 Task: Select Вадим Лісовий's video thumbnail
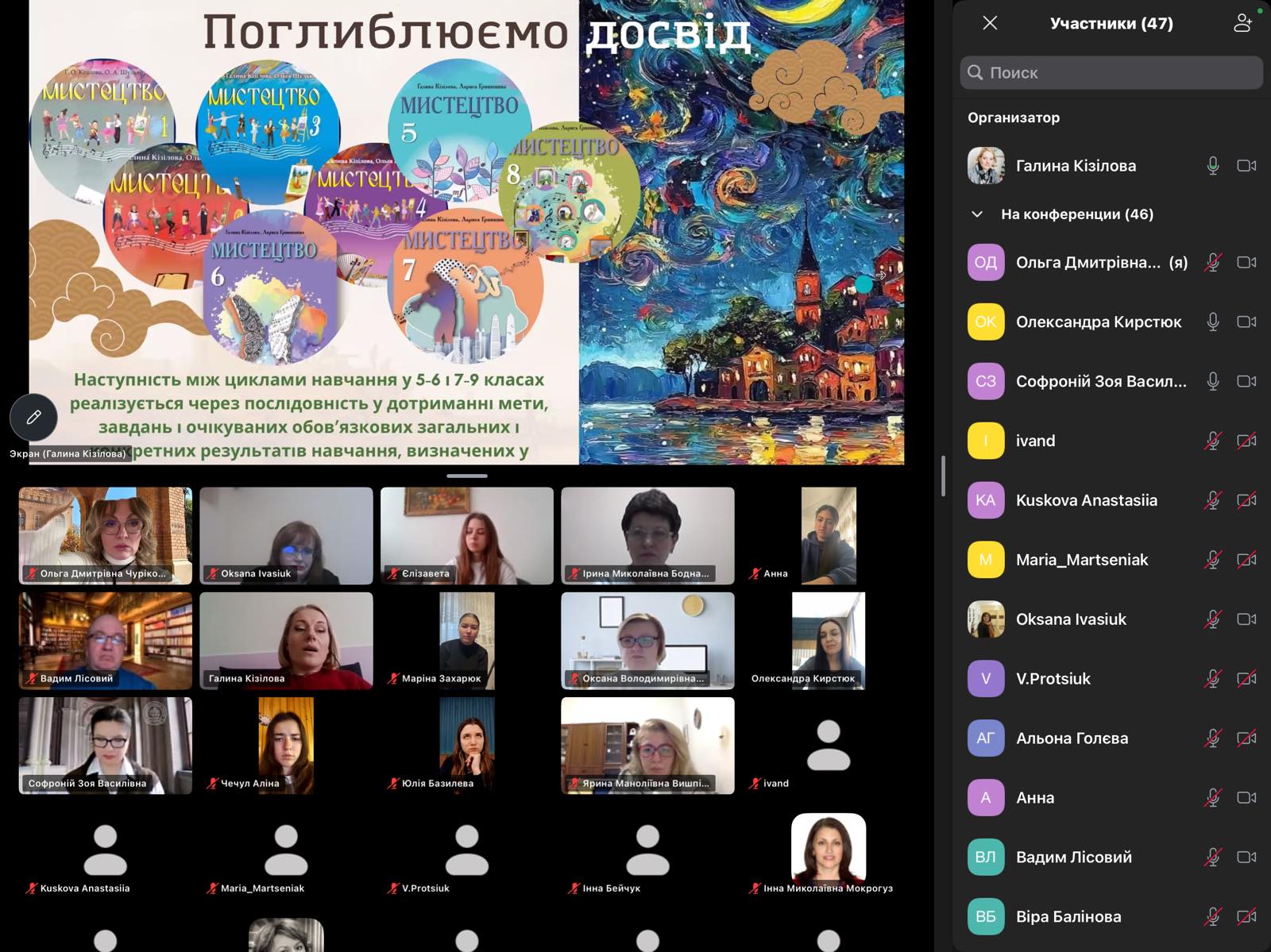click(x=106, y=641)
